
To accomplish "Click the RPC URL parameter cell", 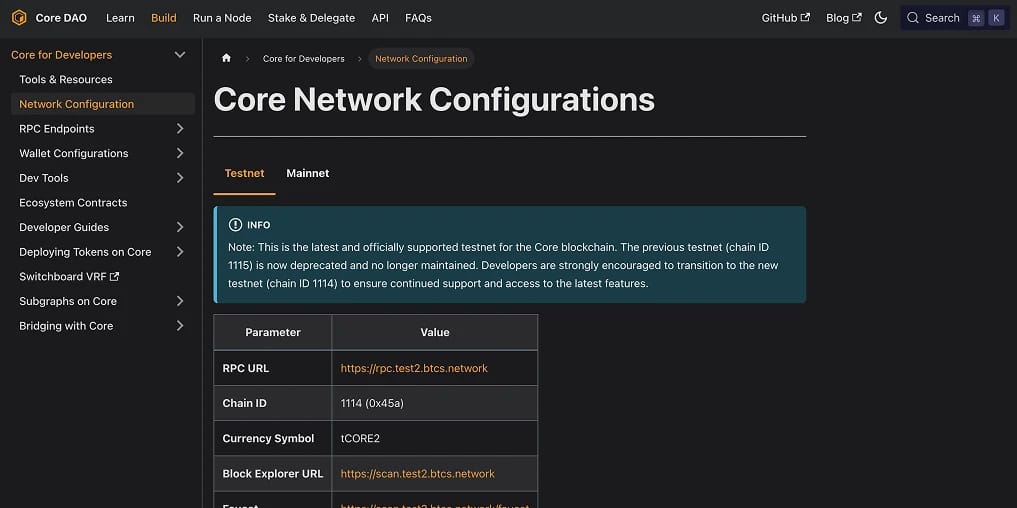I will coord(272,368).
